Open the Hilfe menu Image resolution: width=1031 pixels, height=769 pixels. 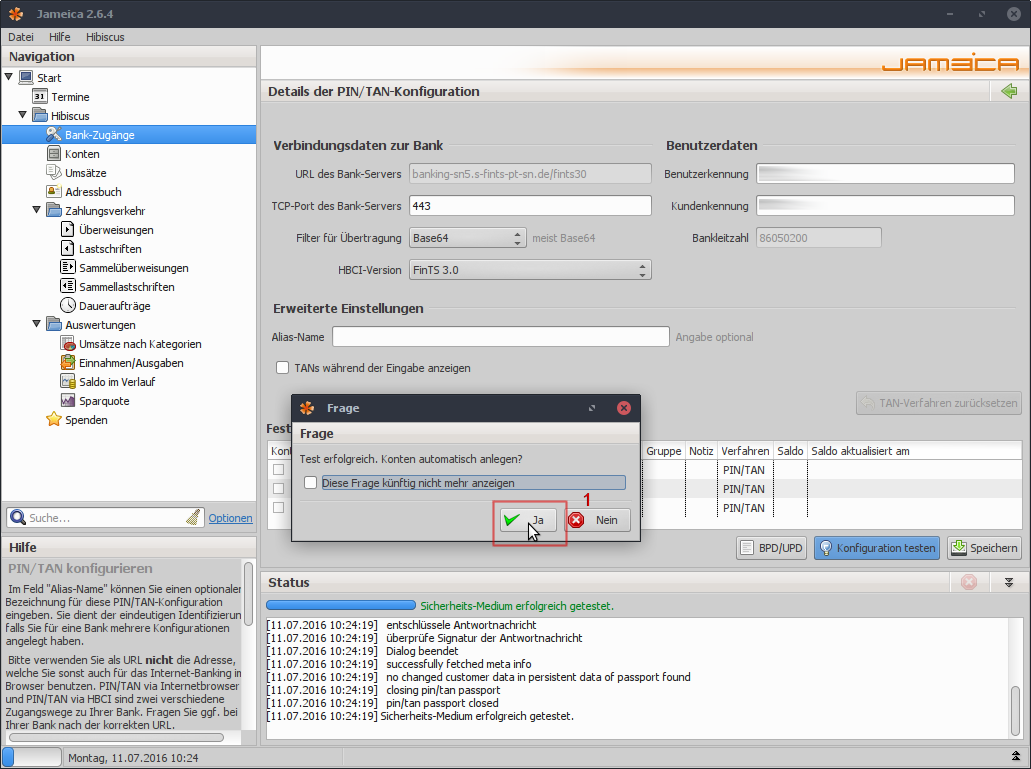59,37
